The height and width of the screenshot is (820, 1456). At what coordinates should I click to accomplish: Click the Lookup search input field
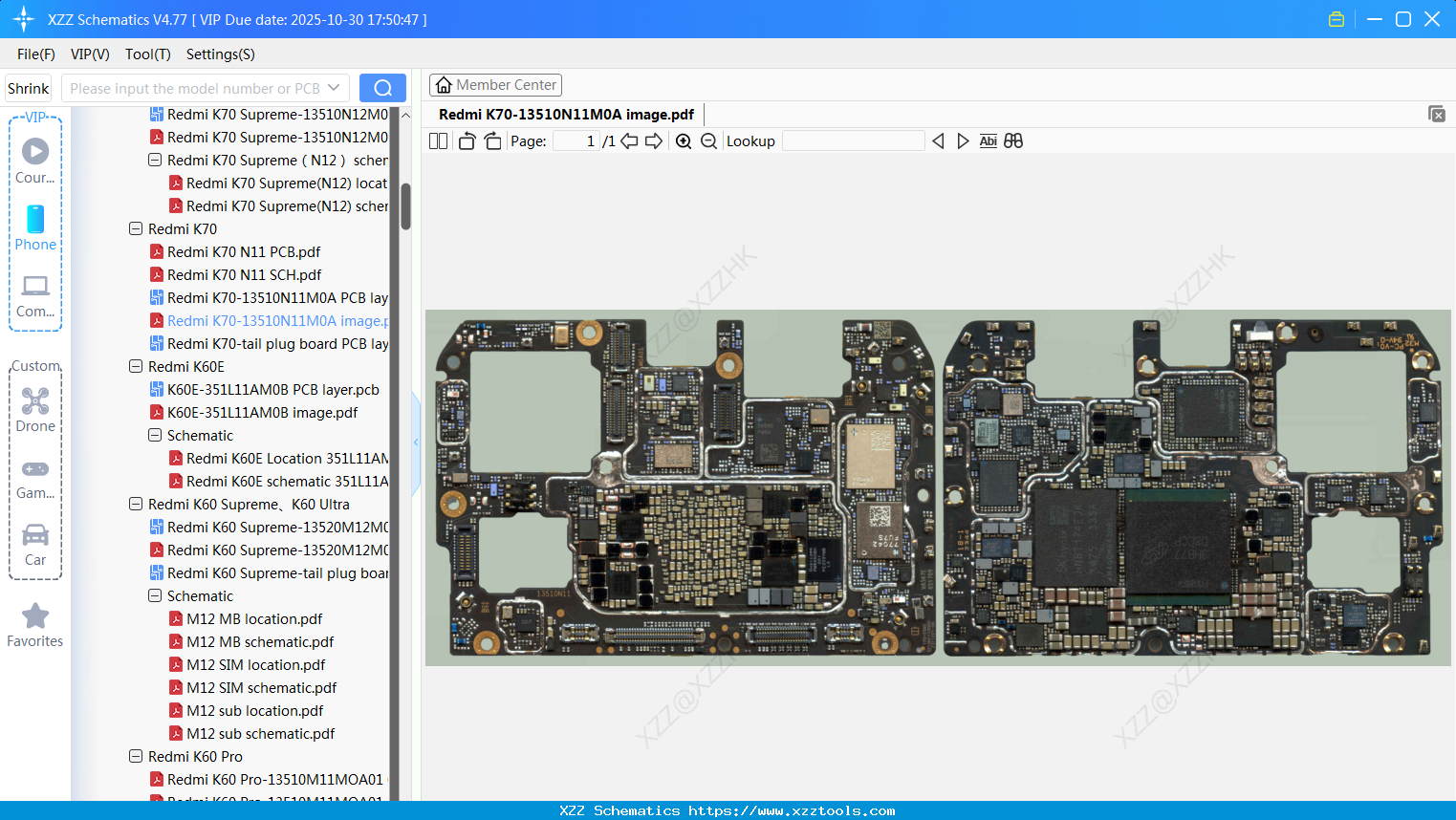854,140
